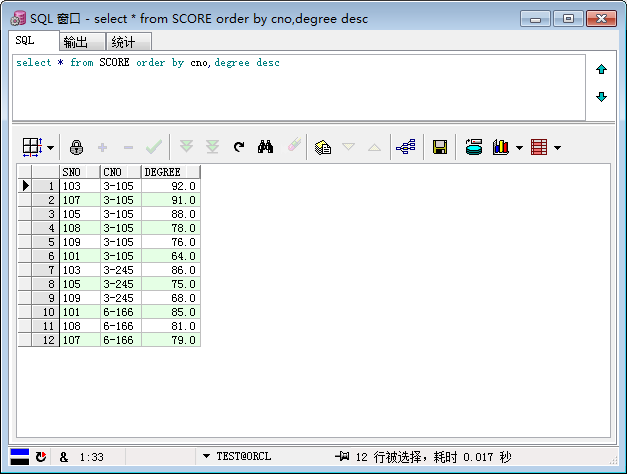Click the previous record up triangle
Screen dimensions: 627x474
tap(374, 148)
